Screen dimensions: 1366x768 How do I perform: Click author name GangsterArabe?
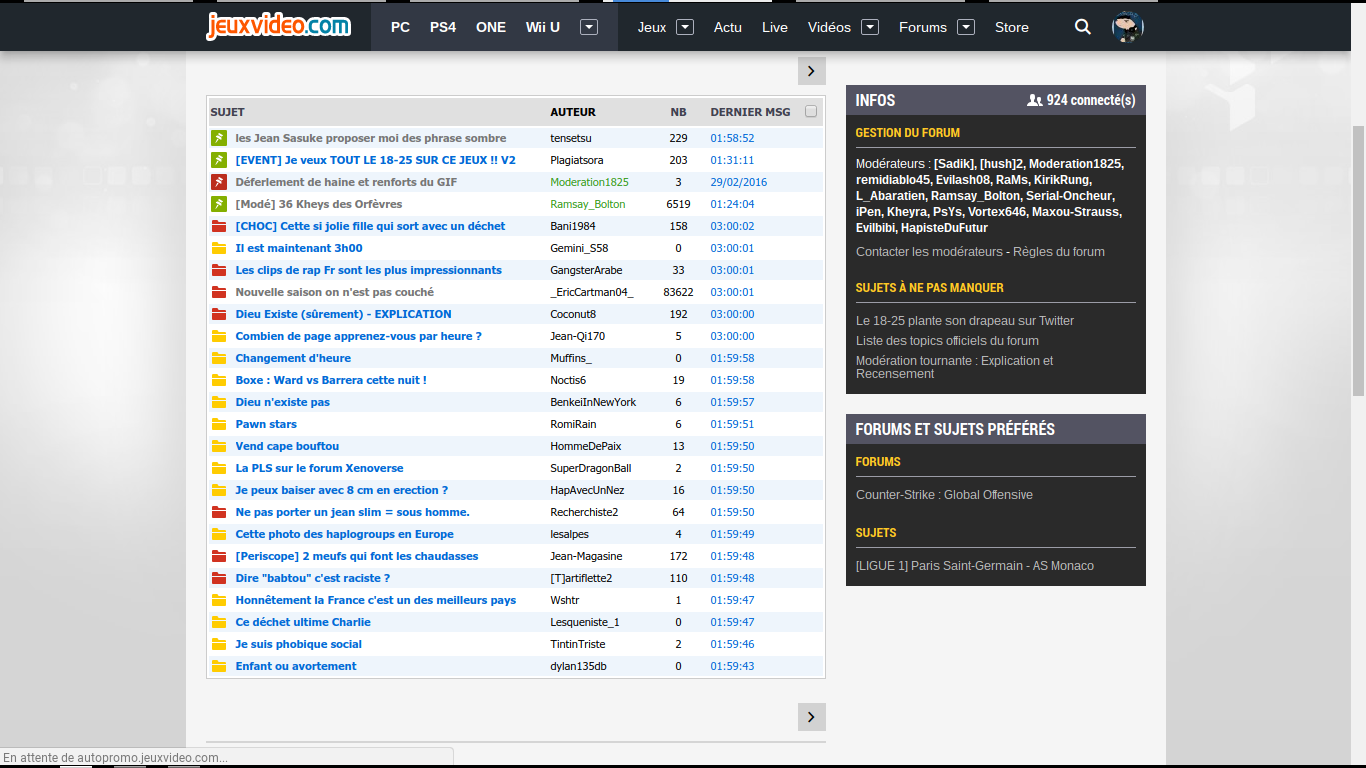(x=586, y=270)
